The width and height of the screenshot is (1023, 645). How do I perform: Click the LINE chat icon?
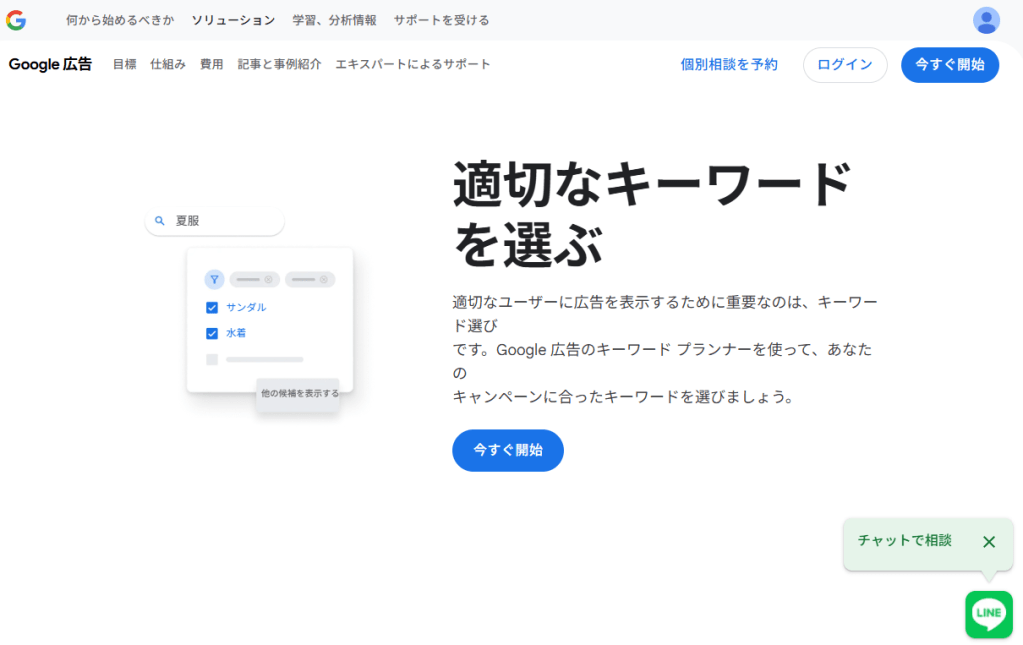pos(988,614)
